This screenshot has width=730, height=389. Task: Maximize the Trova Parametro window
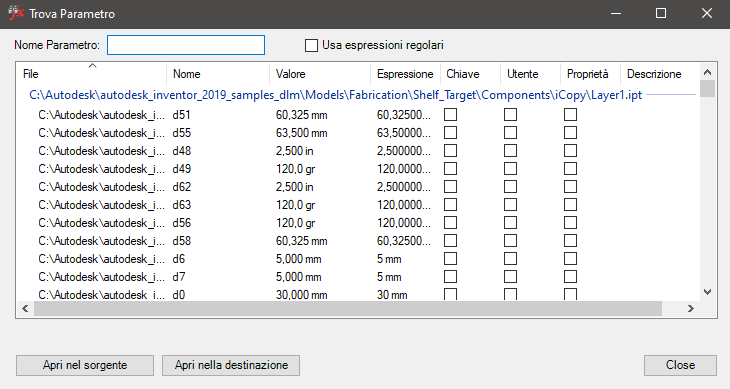pyautogui.click(x=661, y=13)
